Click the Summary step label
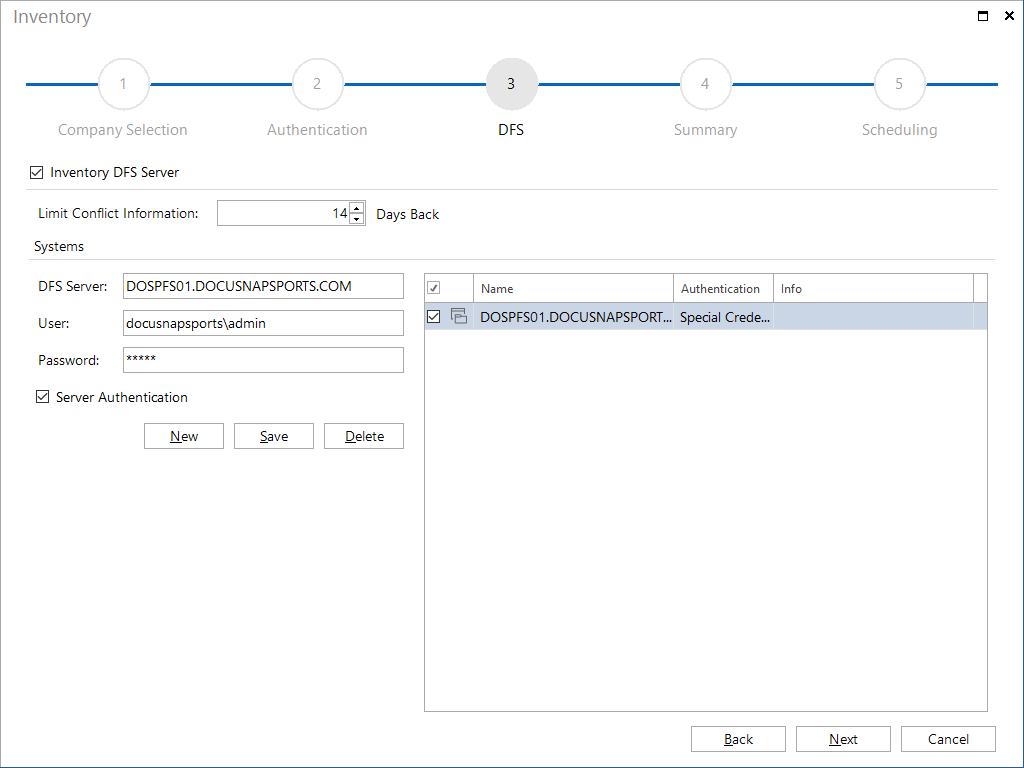The width and height of the screenshot is (1024, 768). (705, 130)
